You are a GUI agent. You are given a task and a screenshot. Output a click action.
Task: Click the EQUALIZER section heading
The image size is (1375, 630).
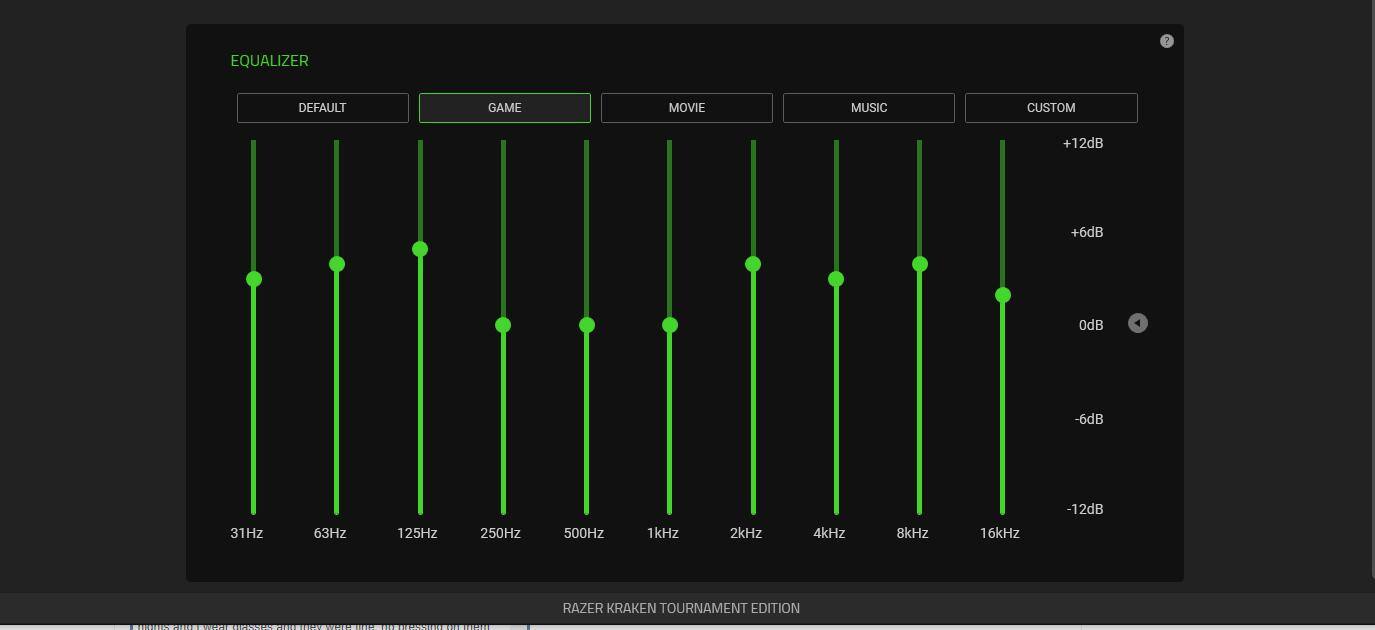269,61
